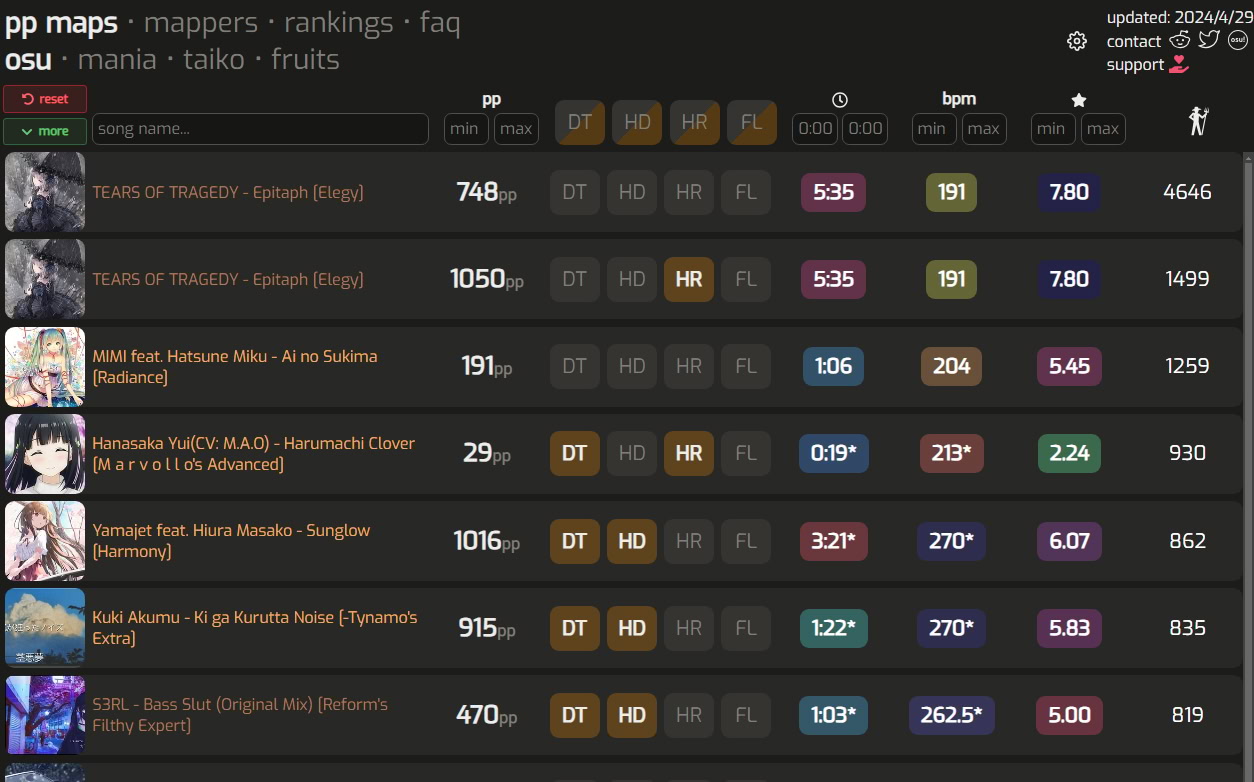1254x782 pixels.
Task: Click the support heart-in-hand icon
Action: (x=1179, y=64)
